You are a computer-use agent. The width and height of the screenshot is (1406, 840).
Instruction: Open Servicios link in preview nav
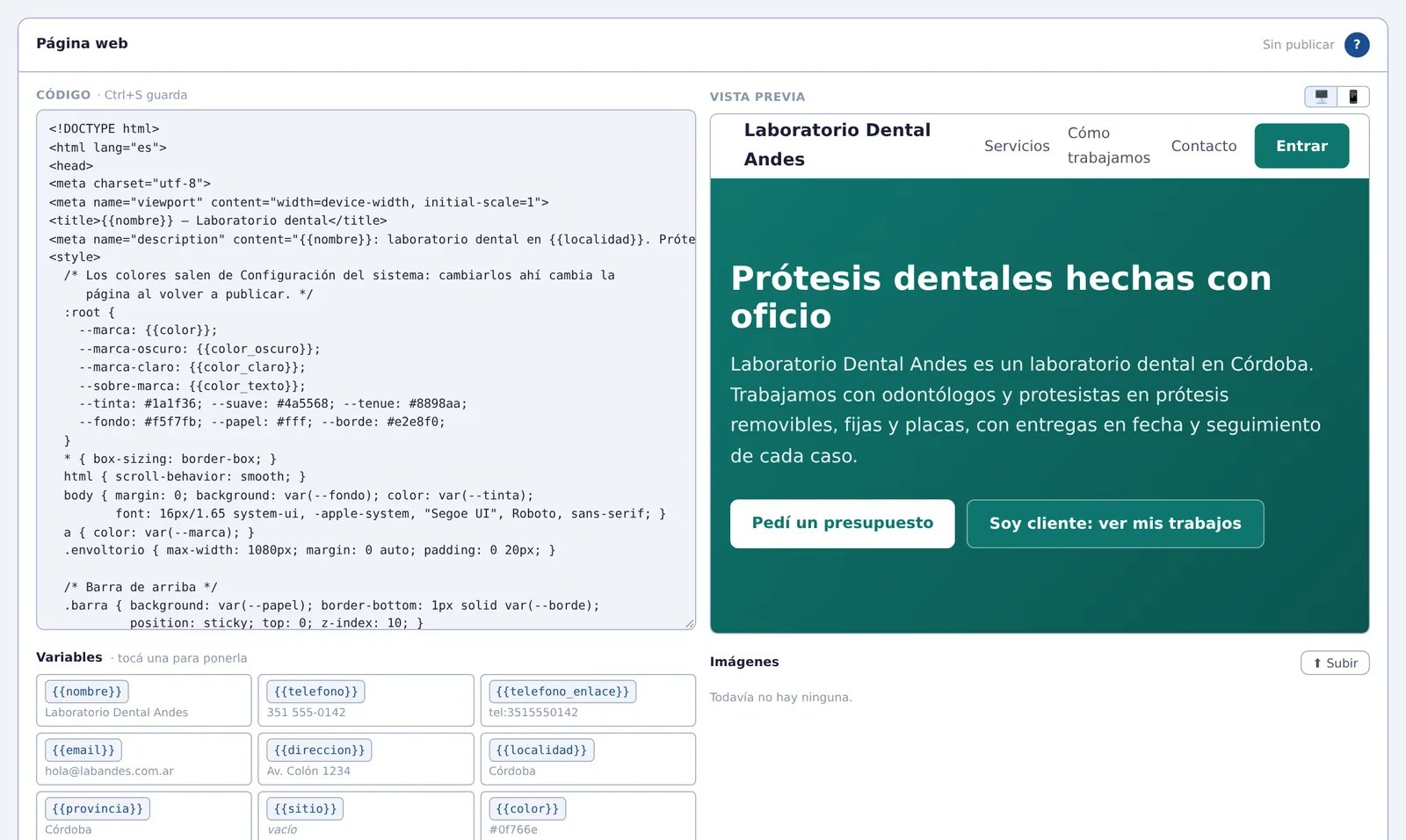pos(1017,146)
